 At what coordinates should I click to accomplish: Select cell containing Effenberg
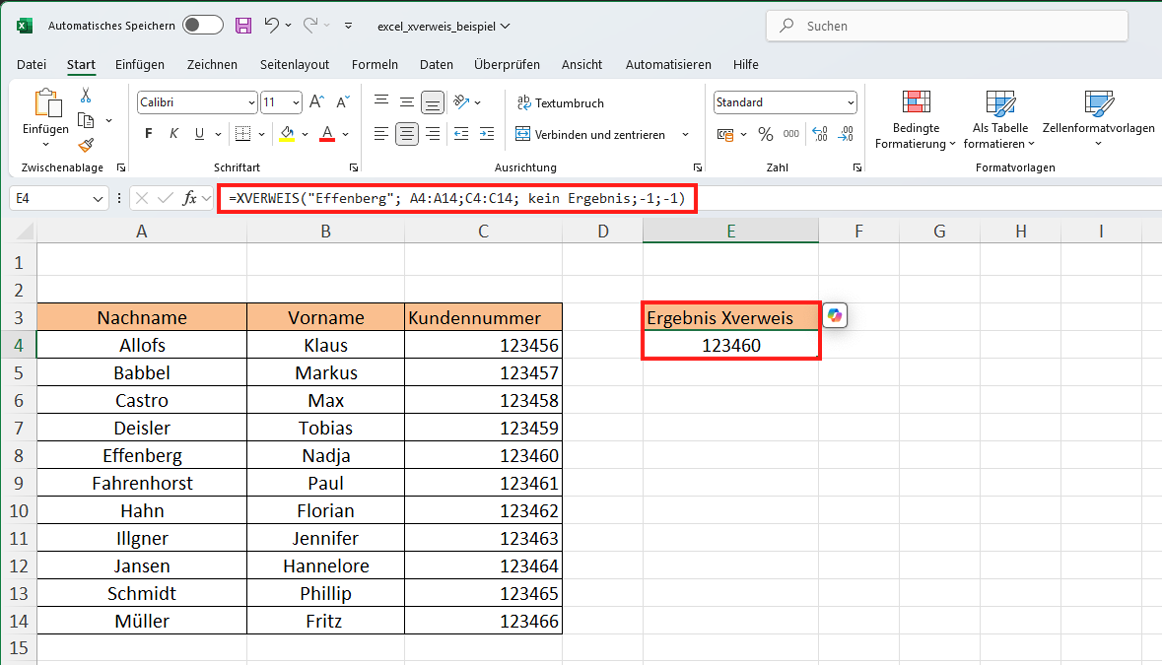click(142, 455)
